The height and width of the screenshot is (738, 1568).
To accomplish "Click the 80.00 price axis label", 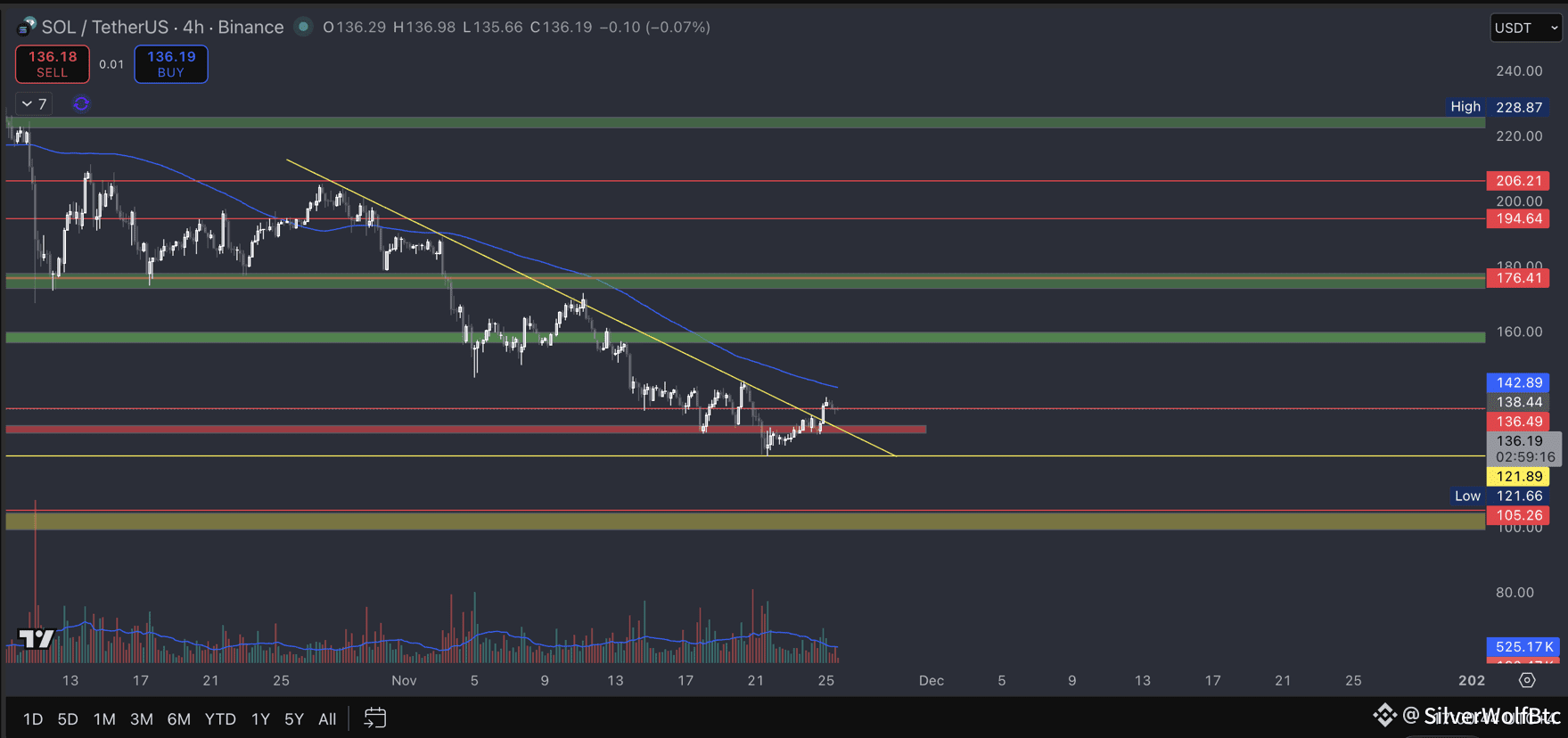I will click(1515, 593).
